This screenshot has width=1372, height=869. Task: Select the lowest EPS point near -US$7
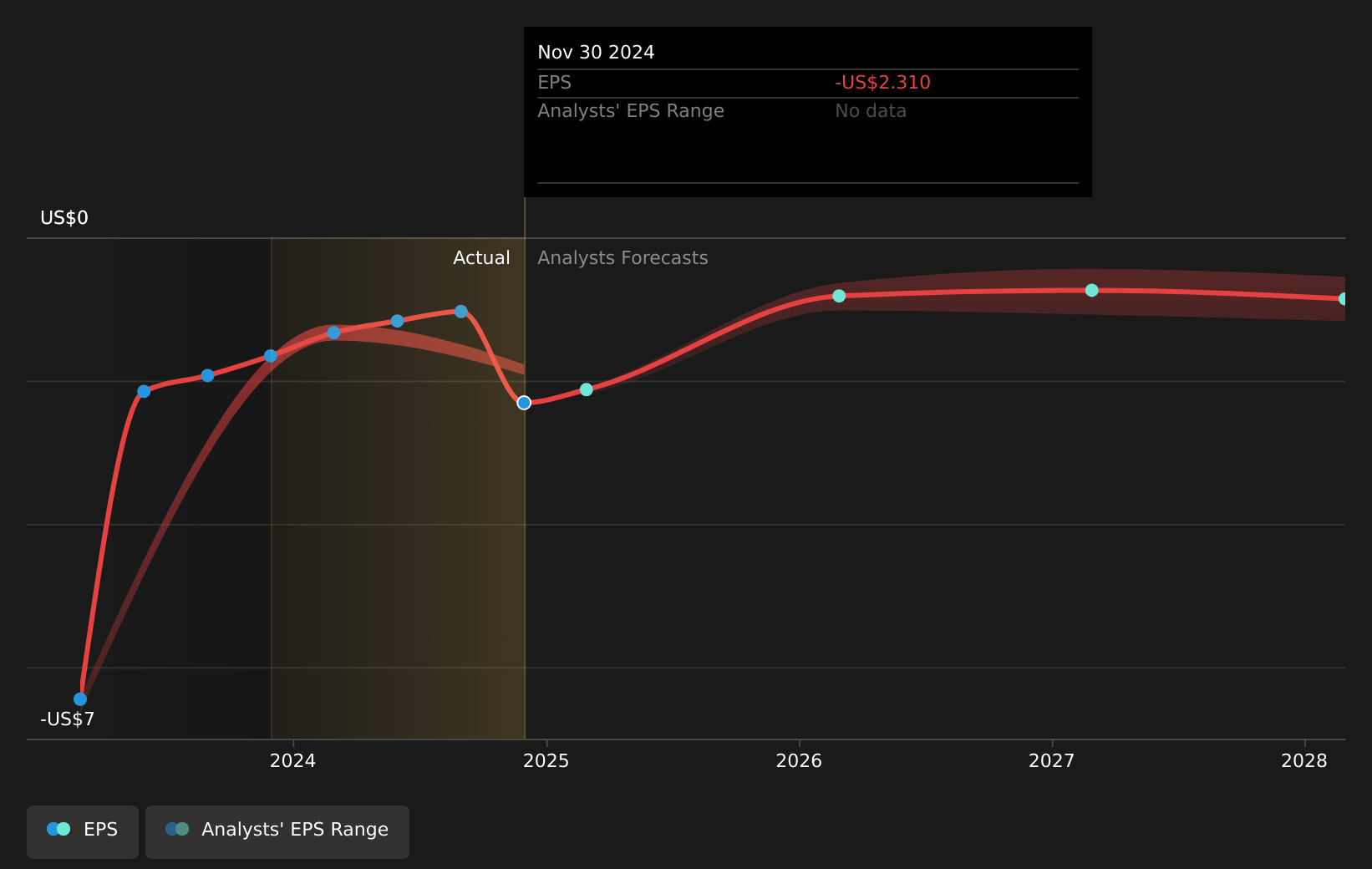click(80, 699)
